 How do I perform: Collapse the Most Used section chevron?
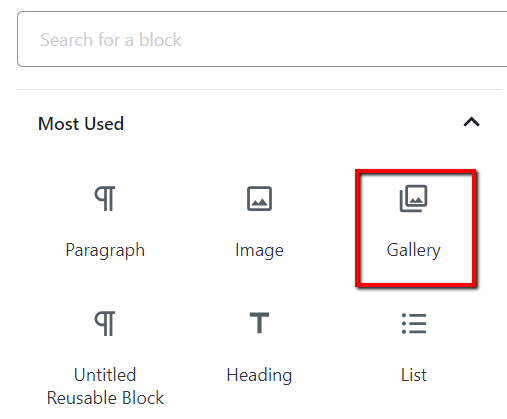click(x=472, y=122)
